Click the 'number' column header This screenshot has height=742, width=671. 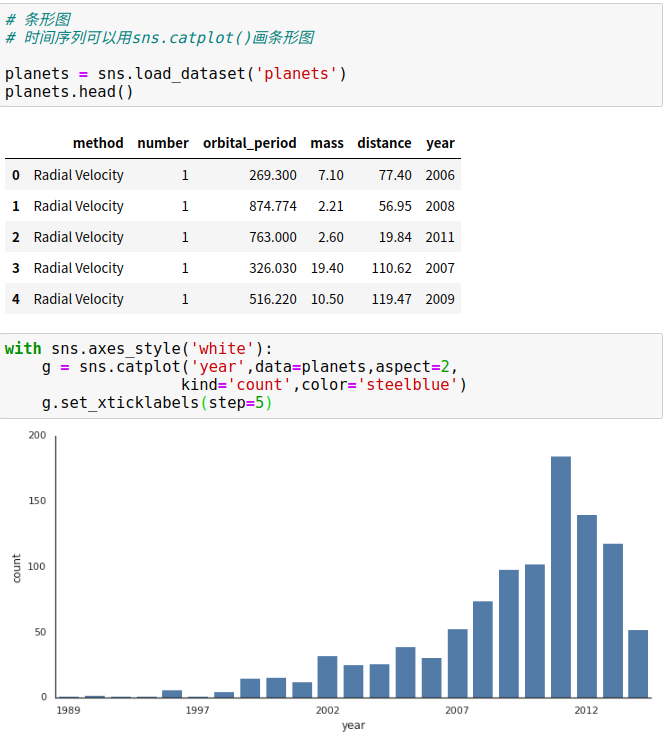pos(163,143)
